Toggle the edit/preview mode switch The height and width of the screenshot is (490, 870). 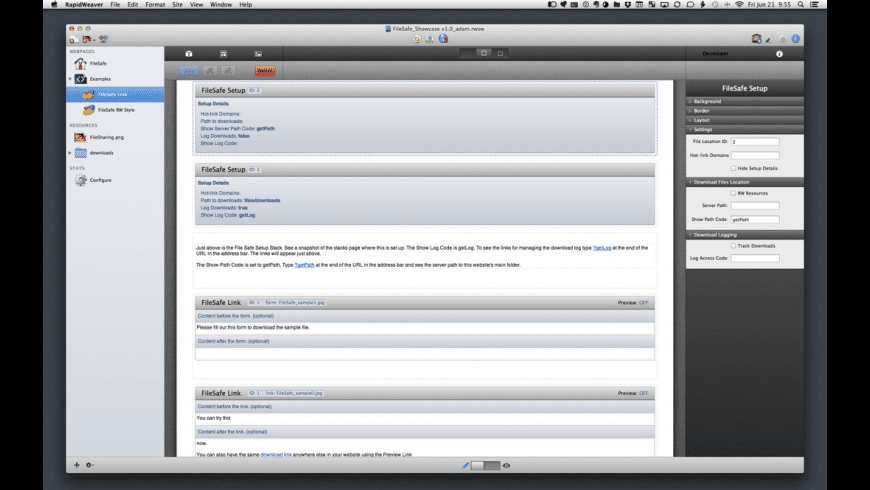click(485, 466)
